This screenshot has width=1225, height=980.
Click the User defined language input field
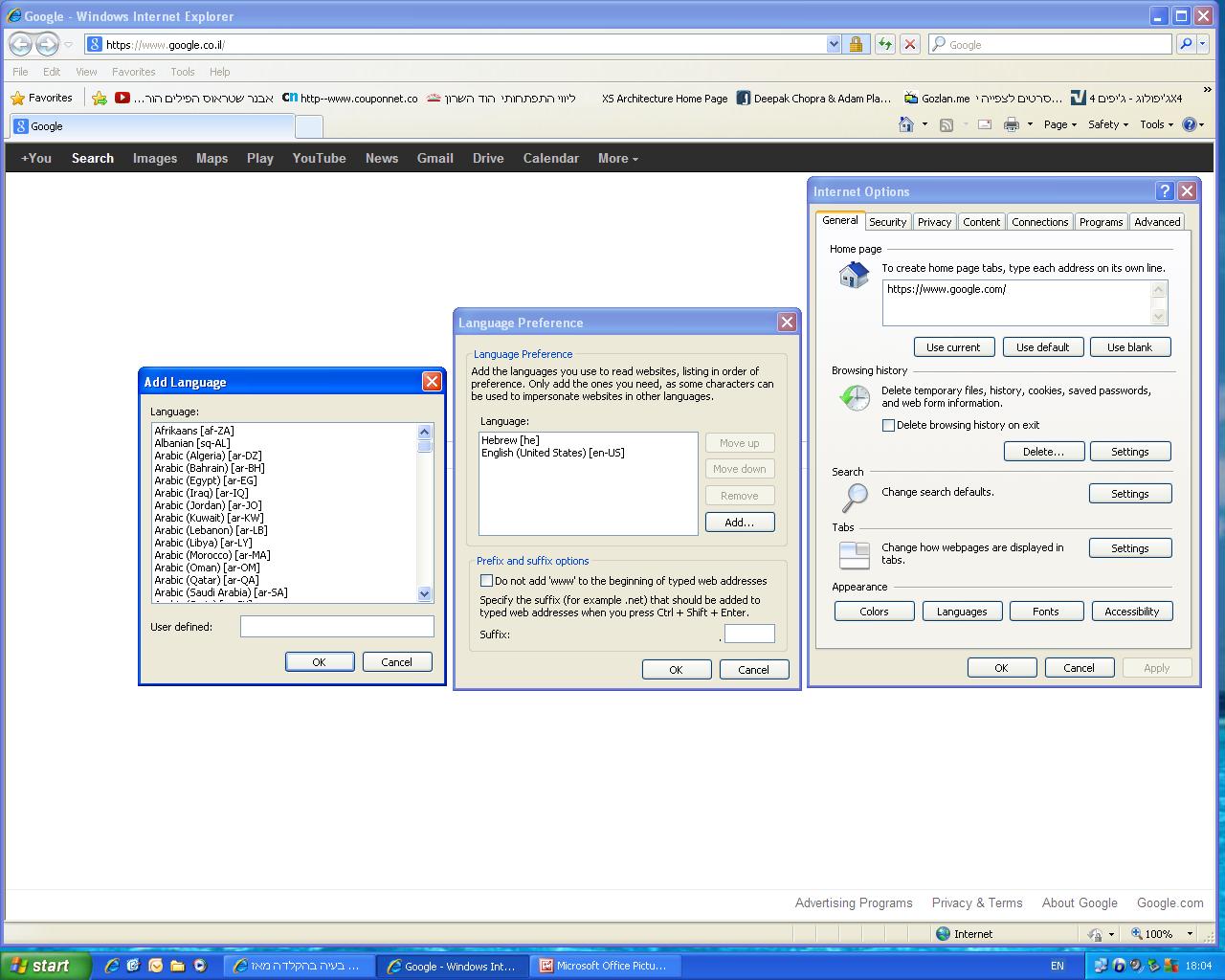337,627
